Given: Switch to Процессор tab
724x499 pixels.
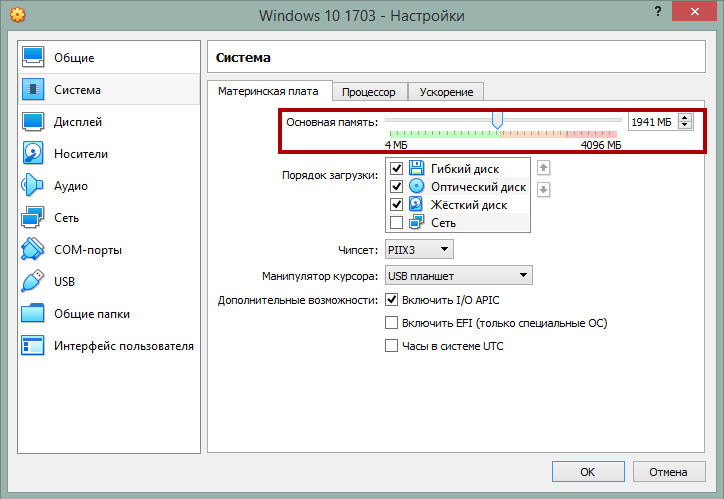Looking at the screenshot, I should (368, 92).
